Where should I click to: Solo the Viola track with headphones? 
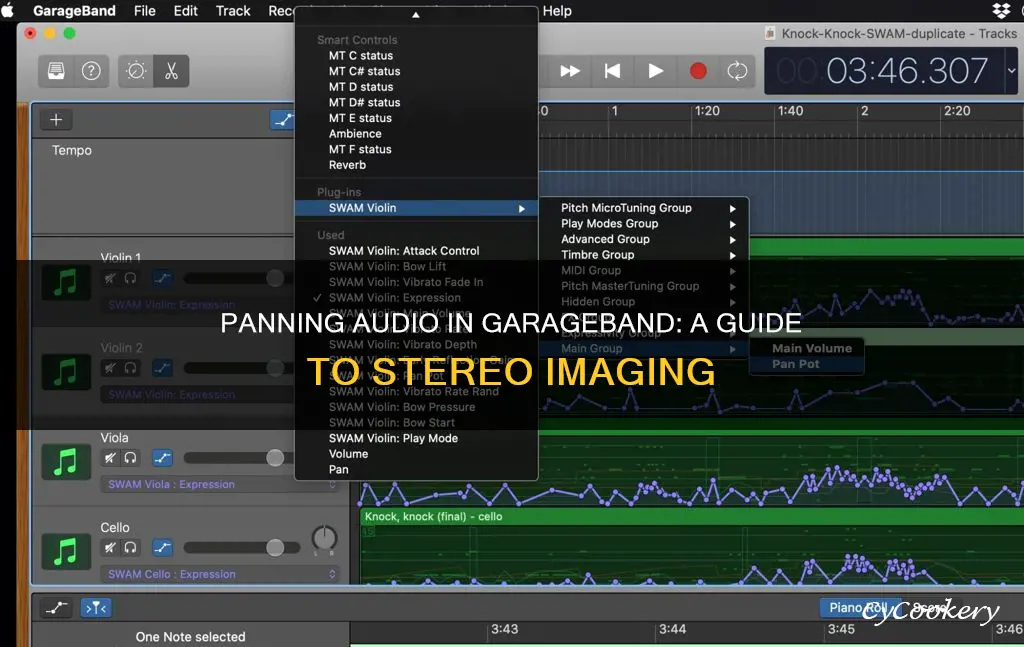coord(131,458)
